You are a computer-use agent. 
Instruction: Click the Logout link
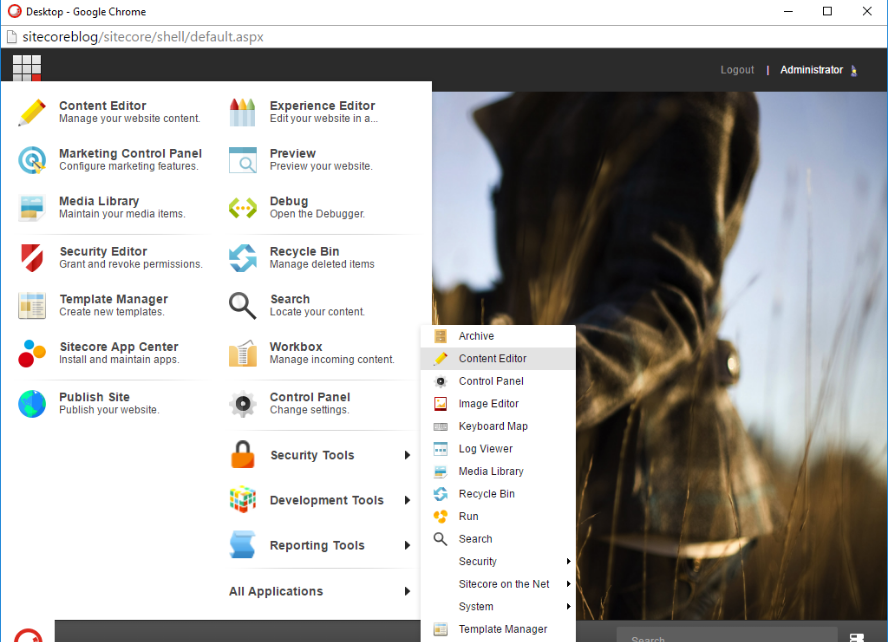pos(737,70)
